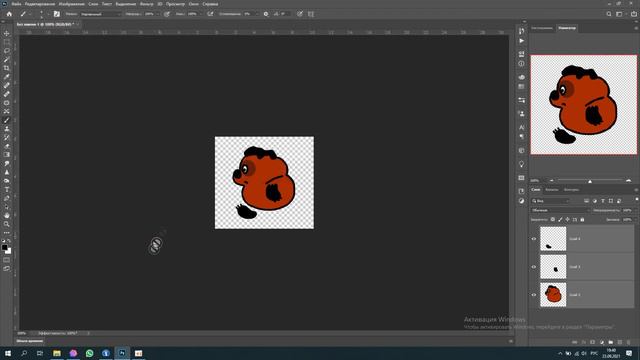Click the Navigator preview thumbnail

(584, 105)
